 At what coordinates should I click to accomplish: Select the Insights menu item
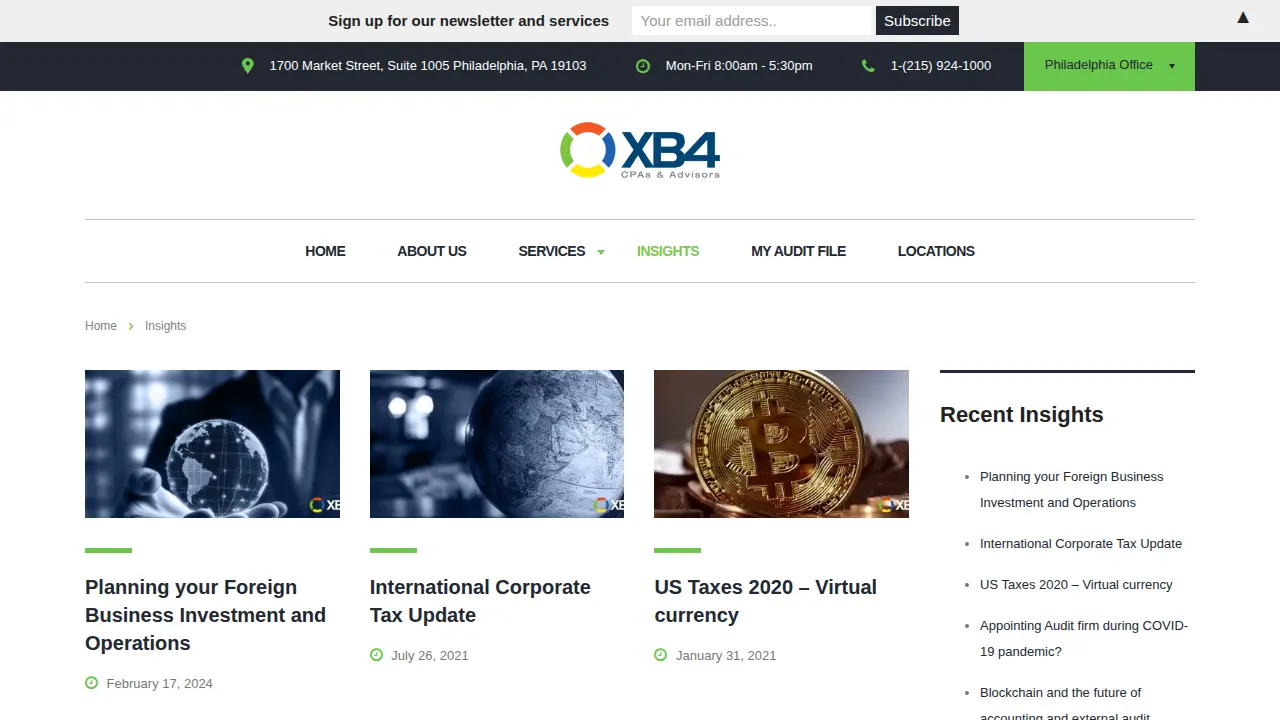668,251
